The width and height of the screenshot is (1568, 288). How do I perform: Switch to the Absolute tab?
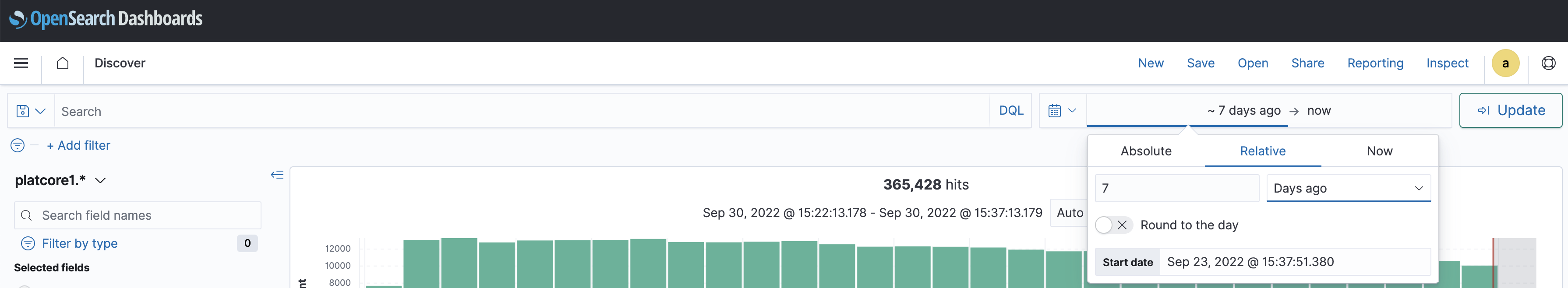click(1146, 151)
